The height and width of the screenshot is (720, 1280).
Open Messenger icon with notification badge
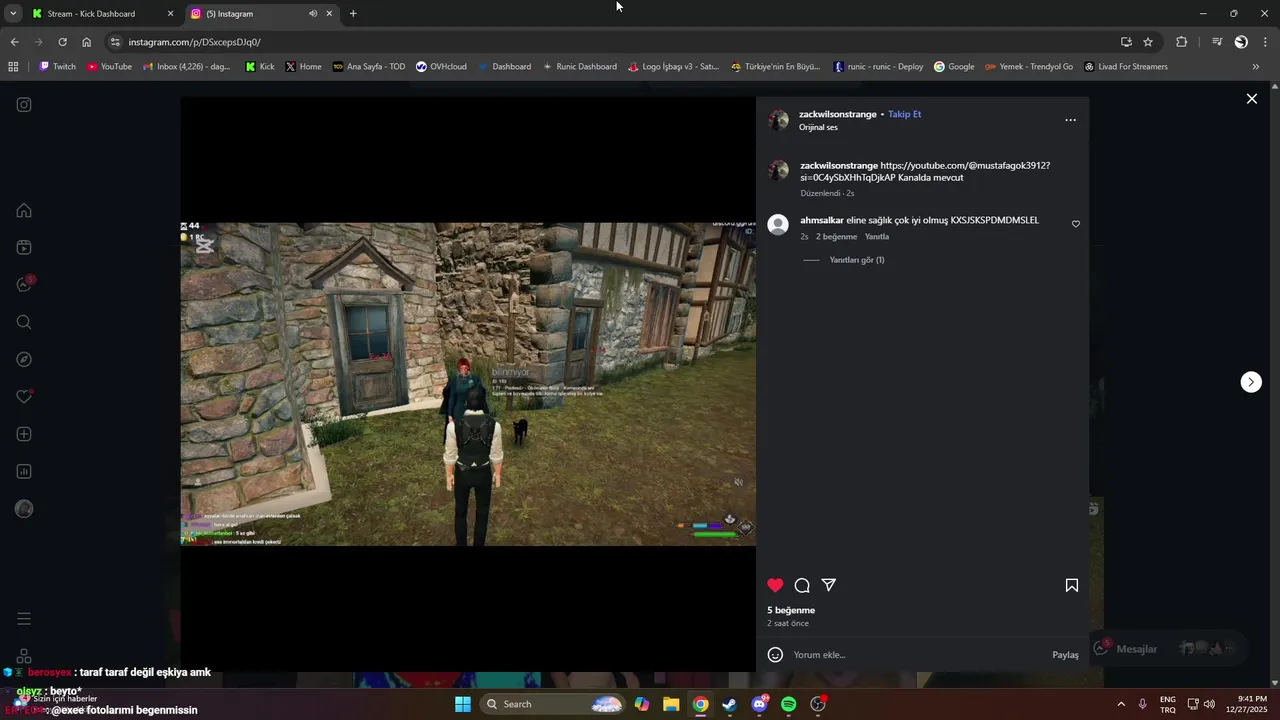[x=24, y=285]
